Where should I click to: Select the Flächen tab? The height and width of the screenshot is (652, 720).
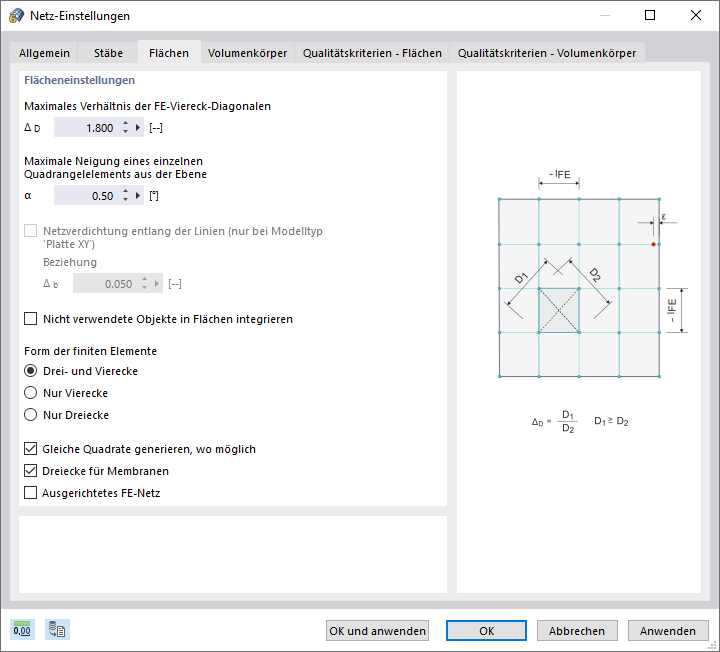[x=169, y=53]
